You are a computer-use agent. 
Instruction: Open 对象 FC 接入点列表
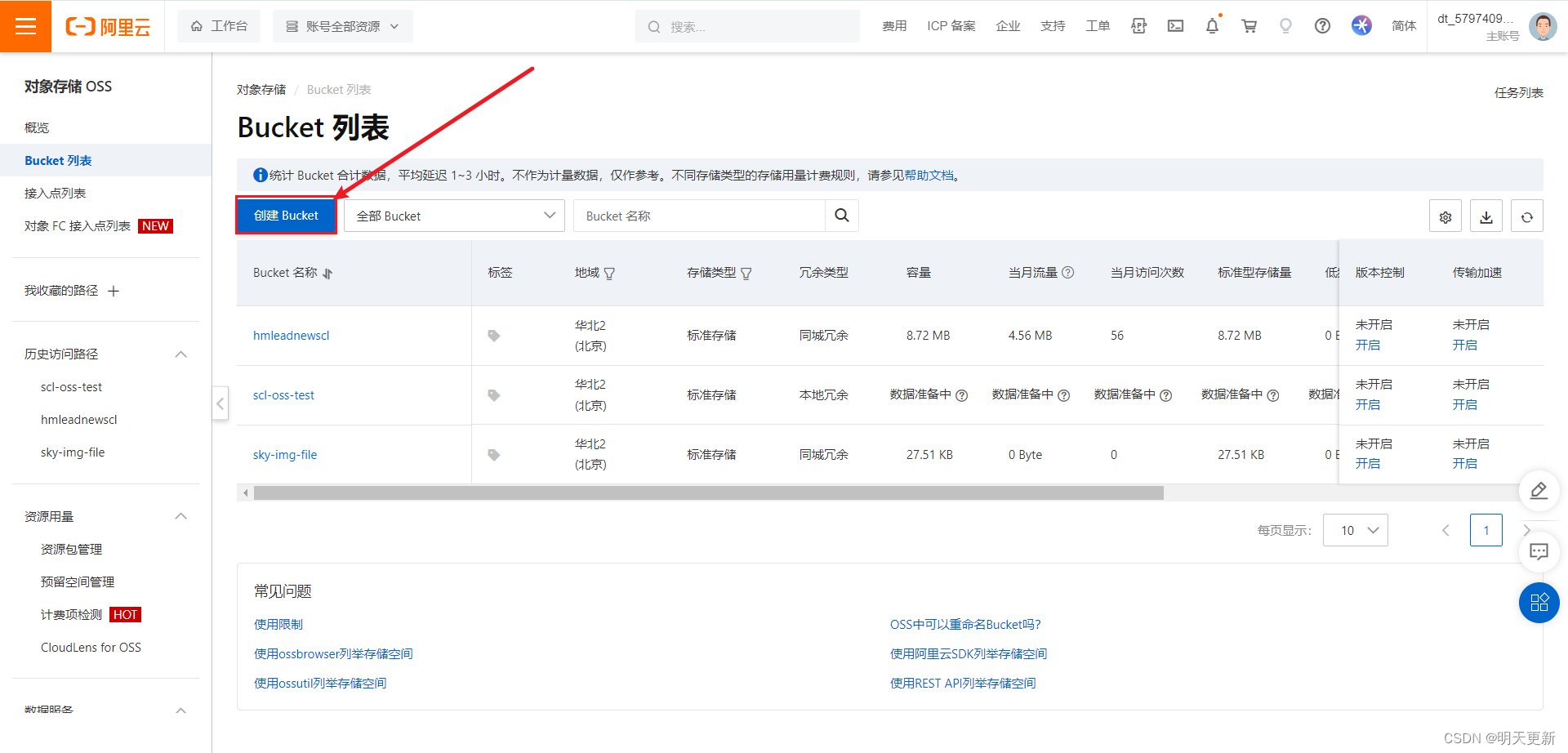point(78,225)
